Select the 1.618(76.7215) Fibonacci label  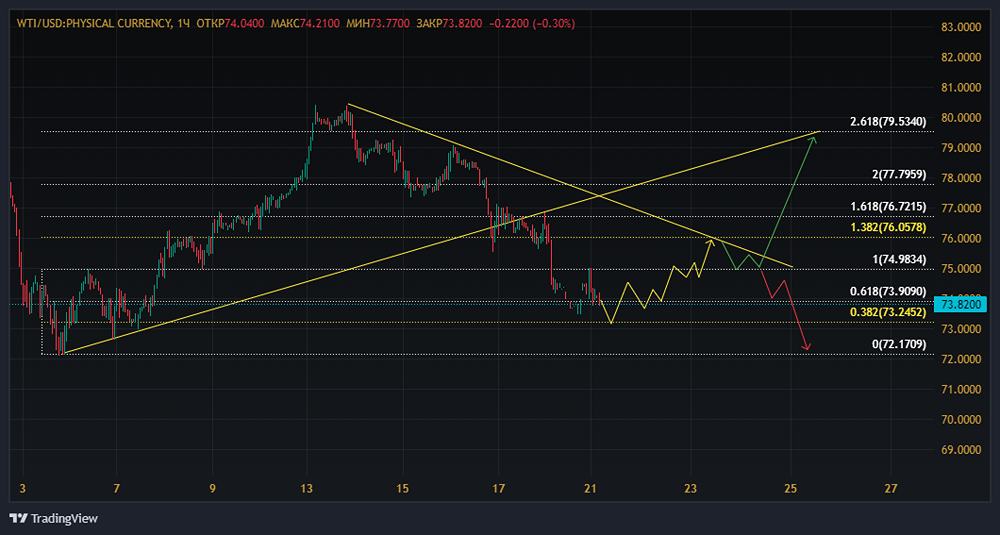888,207
